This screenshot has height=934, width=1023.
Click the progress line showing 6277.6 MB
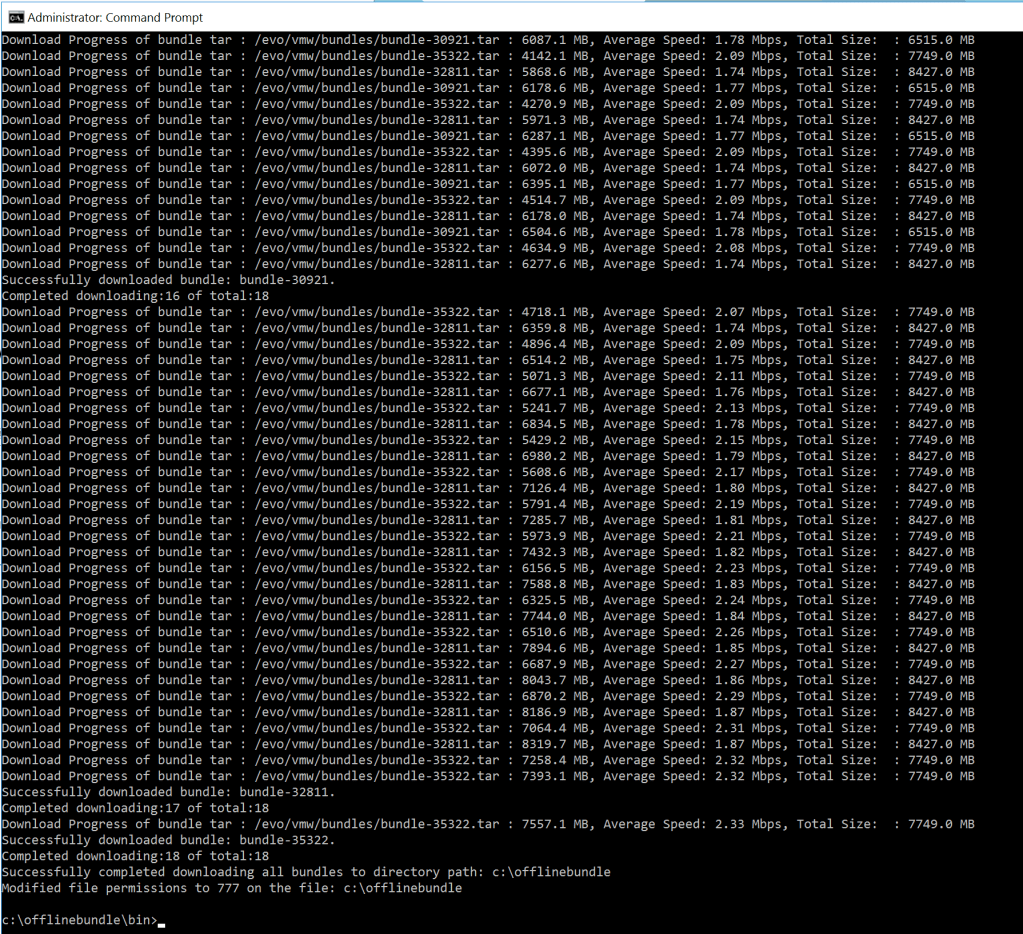point(487,264)
